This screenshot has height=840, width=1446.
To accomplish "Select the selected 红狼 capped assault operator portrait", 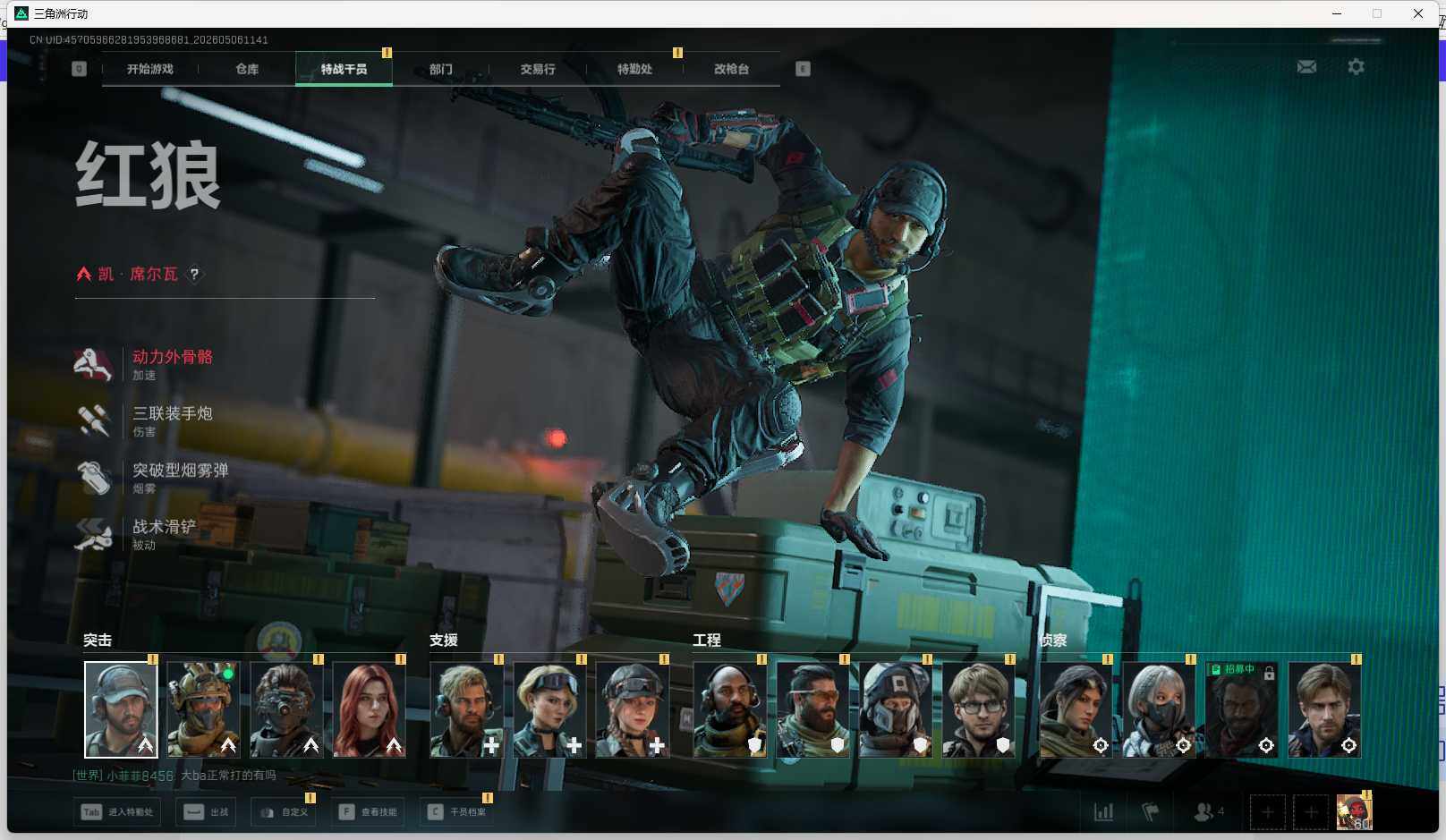I will click(x=121, y=709).
